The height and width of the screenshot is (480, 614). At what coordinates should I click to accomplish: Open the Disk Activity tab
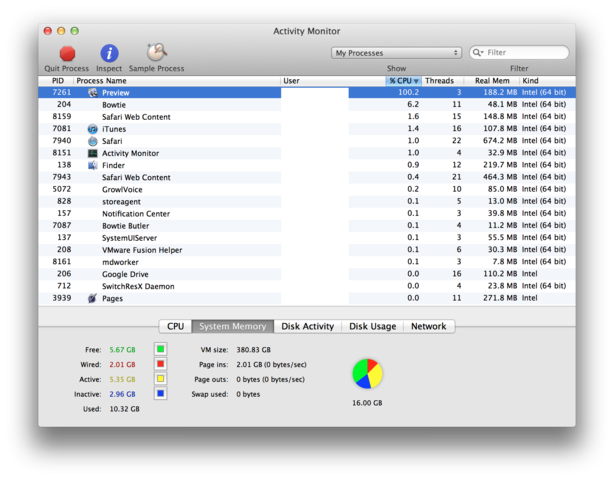pos(307,326)
